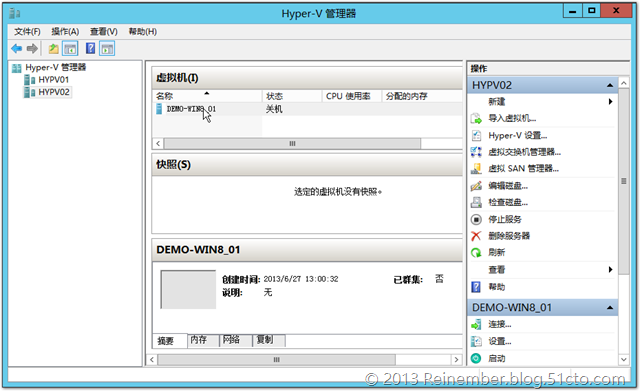640x391 pixels.
Task: Click the 创建时间 value 2013/6/27 13:00:32
Action: [301, 279]
